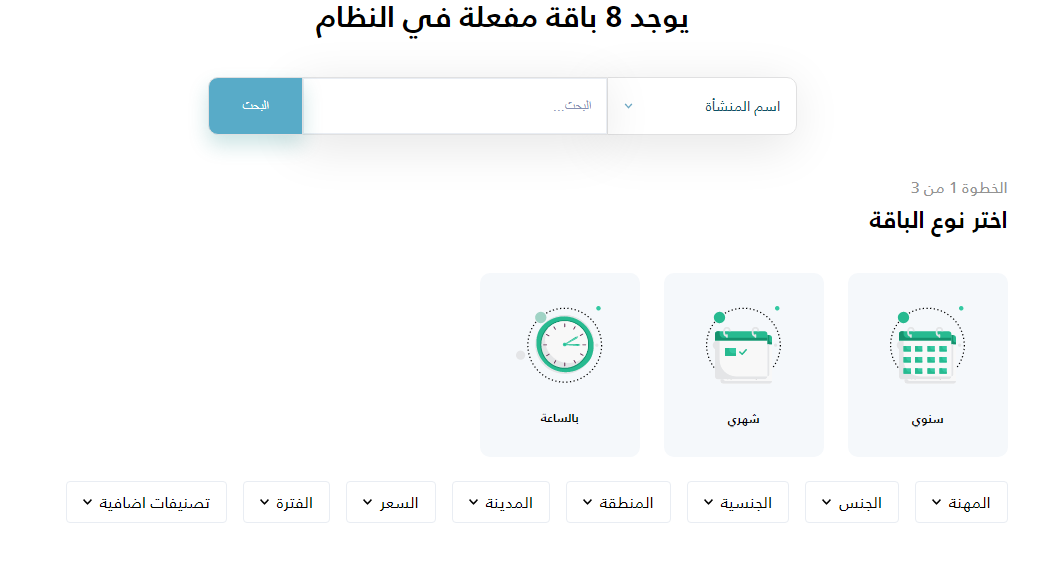The height and width of the screenshot is (567, 1045).
Task: Open the الجنس filter dropdown
Action: (x=851, y=502)
